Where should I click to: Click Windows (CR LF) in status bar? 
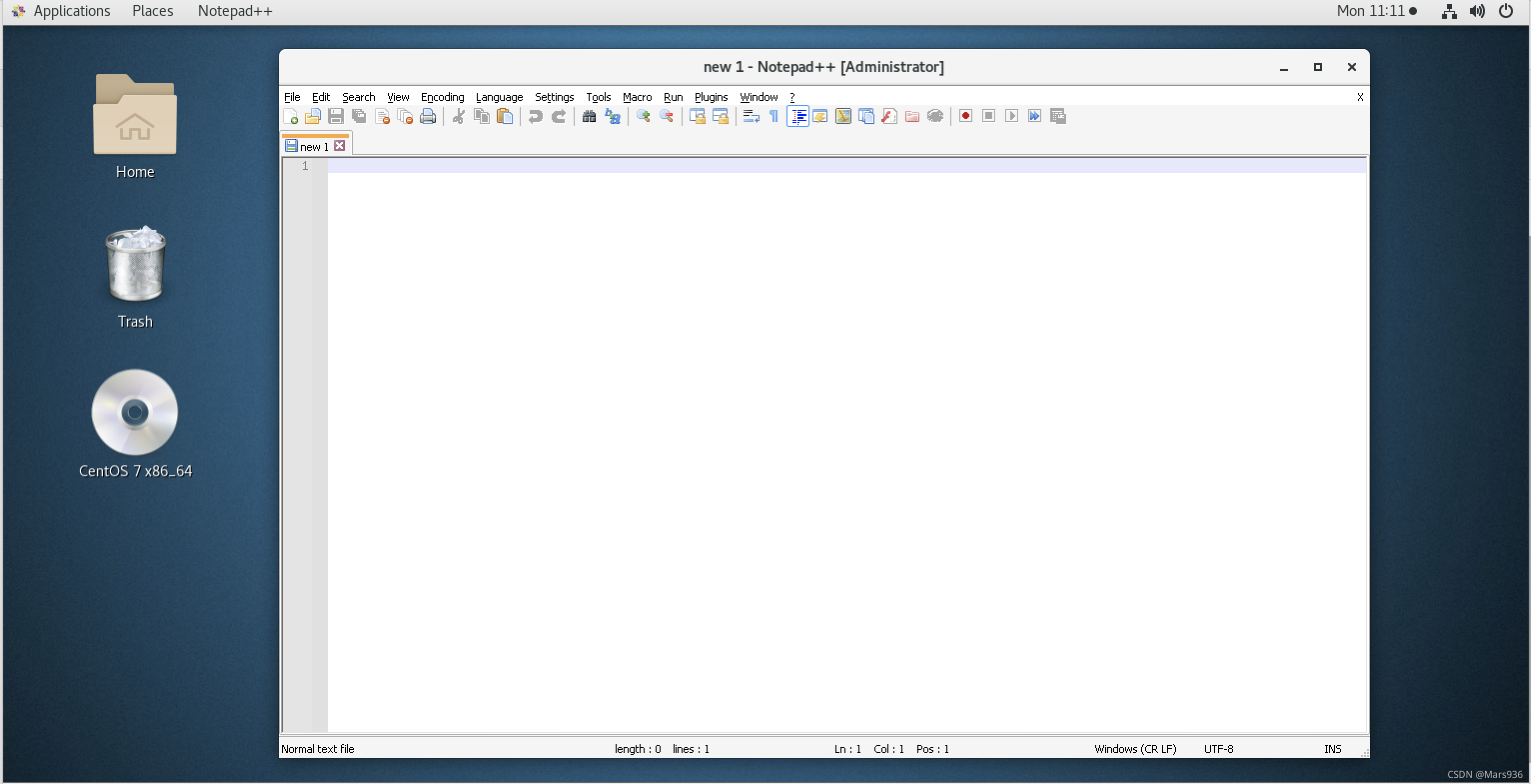(1135, 749)
